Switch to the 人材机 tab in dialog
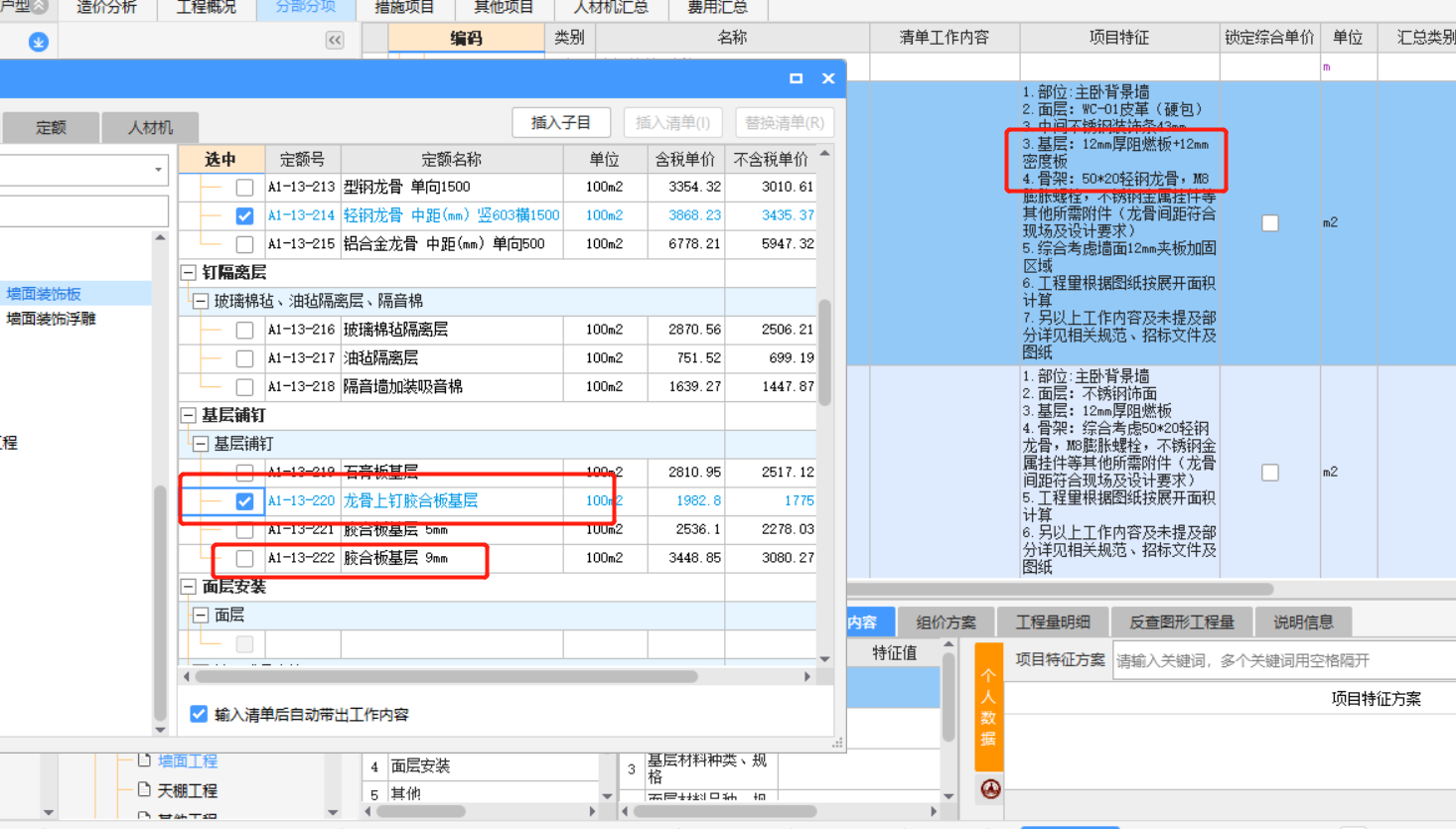 click(x=150, y=127)
